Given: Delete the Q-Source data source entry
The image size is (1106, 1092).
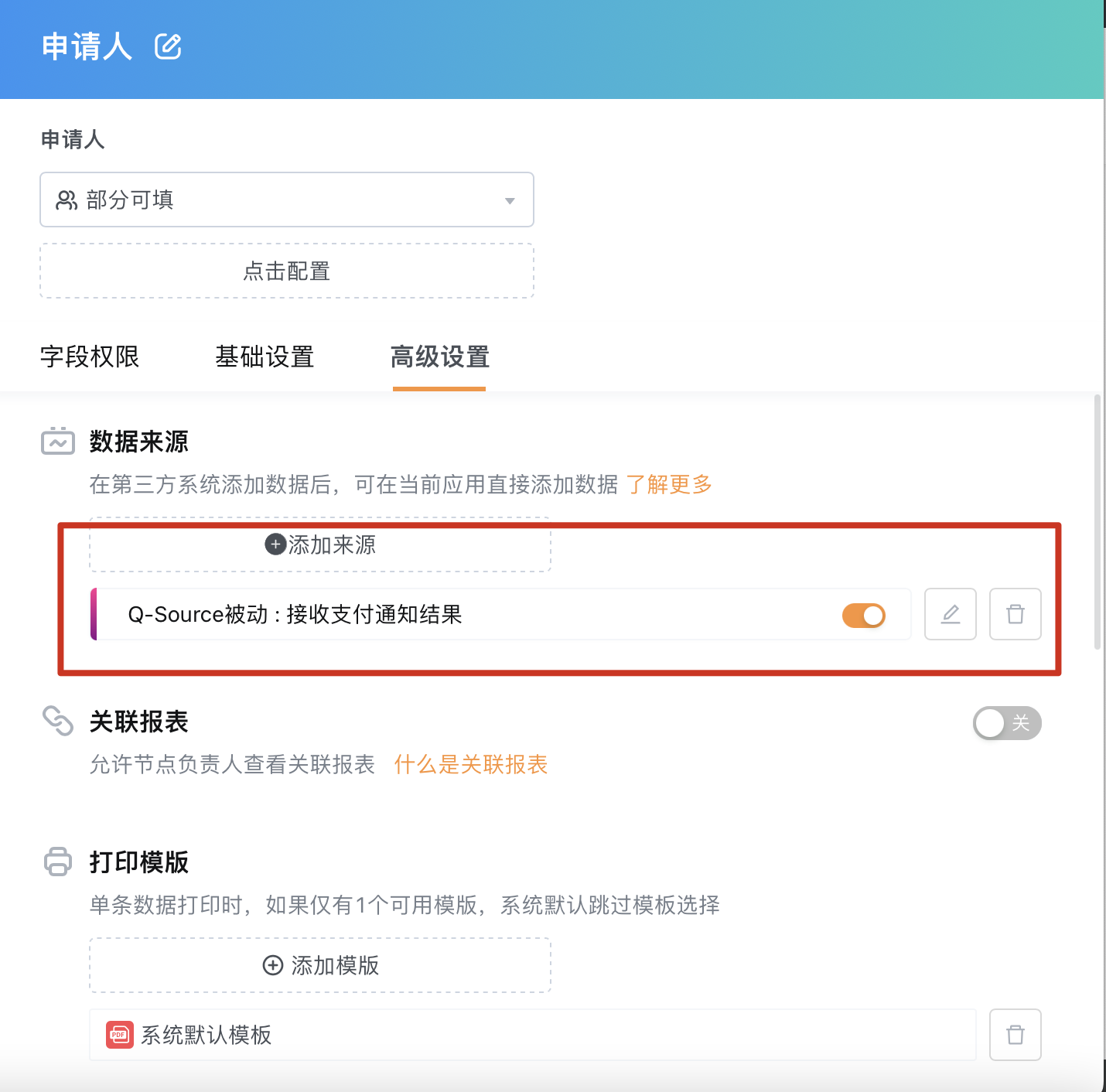Looking at the screenshot, I should click(x=1016, y=614).
